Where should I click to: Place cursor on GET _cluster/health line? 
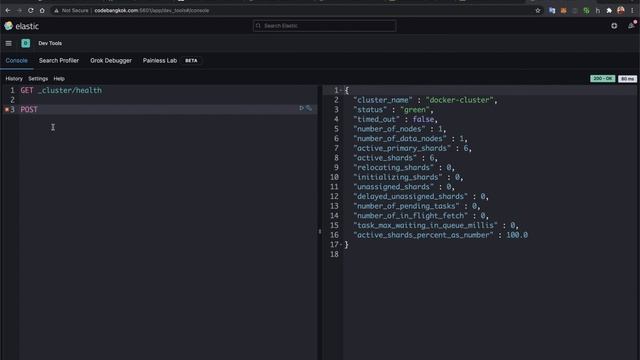(x=61, y=90)
